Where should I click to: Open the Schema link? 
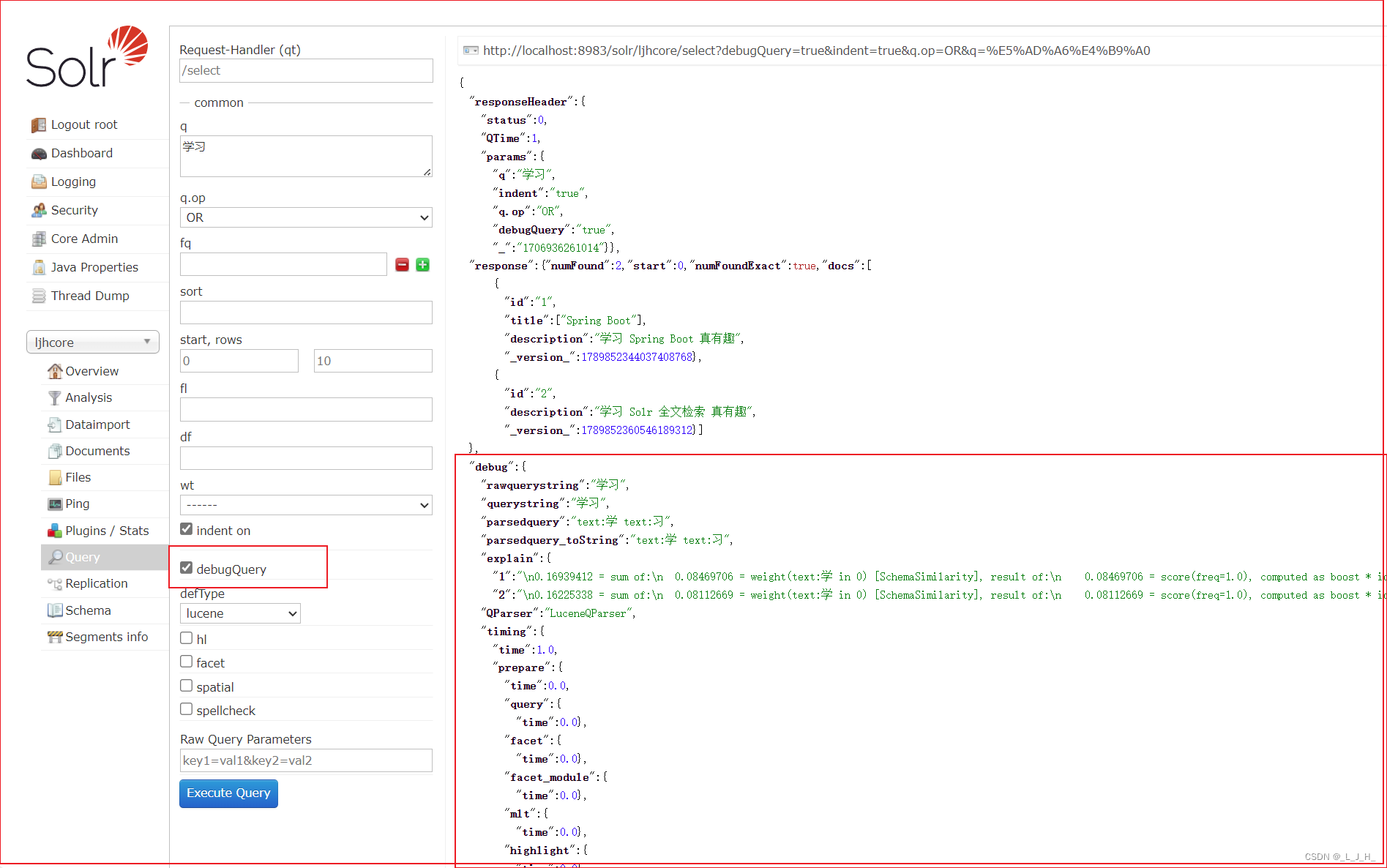coord(88,611)
